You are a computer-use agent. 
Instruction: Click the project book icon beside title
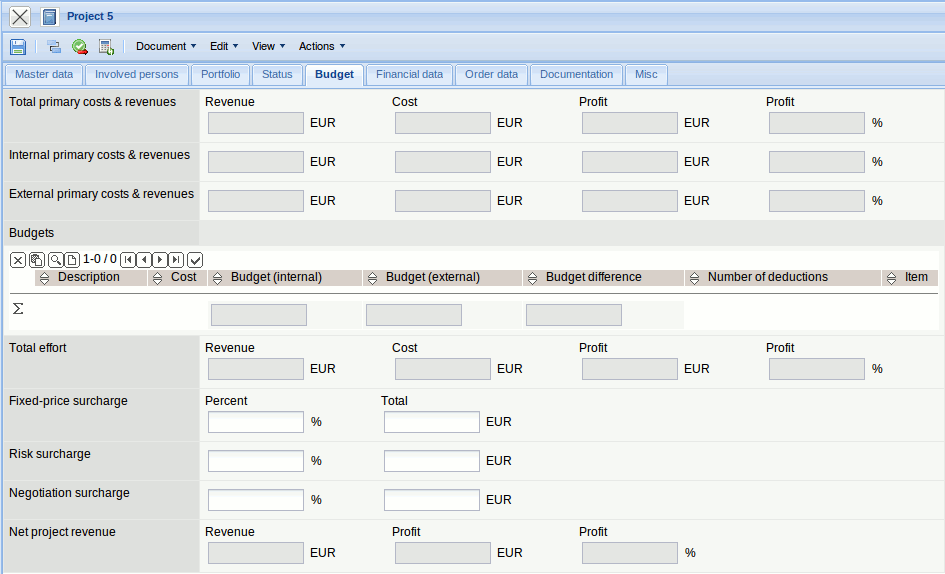pos(50,17)
